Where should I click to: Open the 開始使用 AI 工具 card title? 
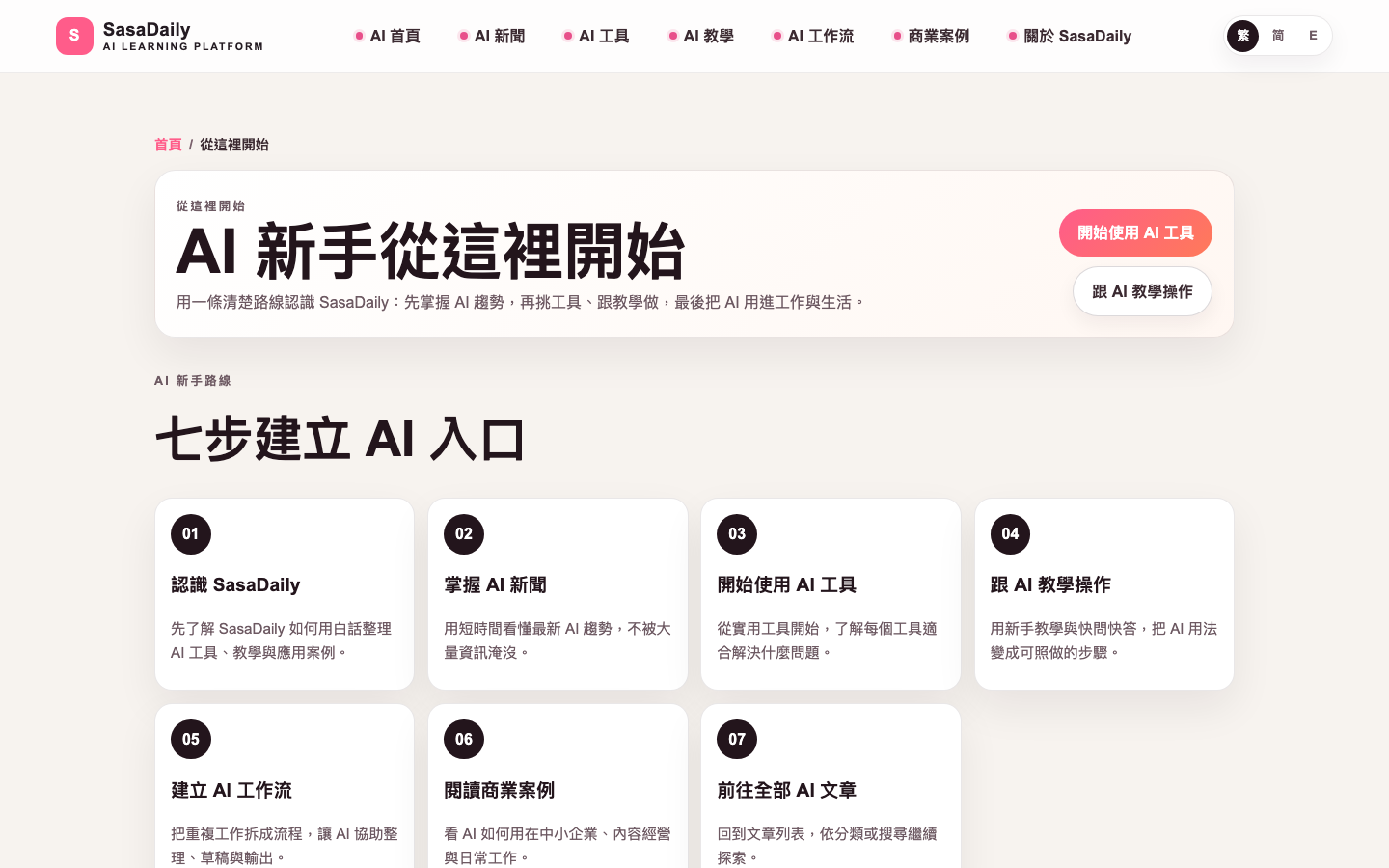(x=786, y=585)
